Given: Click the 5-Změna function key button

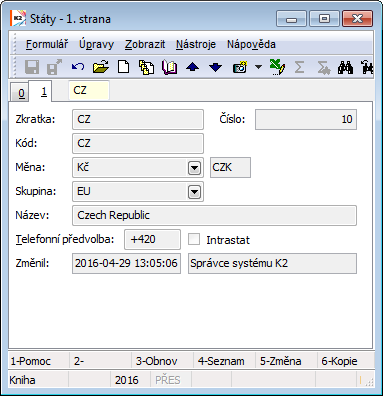Looking at the screenshot, I should (x=286, y=361).
